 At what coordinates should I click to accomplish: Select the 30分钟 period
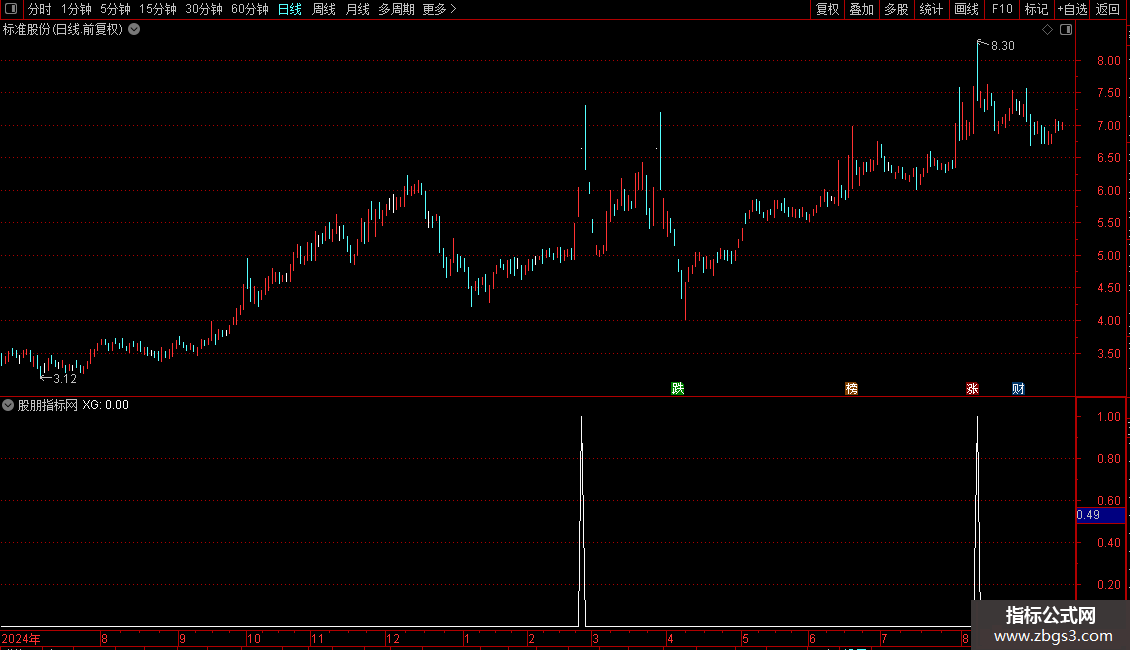(203, 9)
